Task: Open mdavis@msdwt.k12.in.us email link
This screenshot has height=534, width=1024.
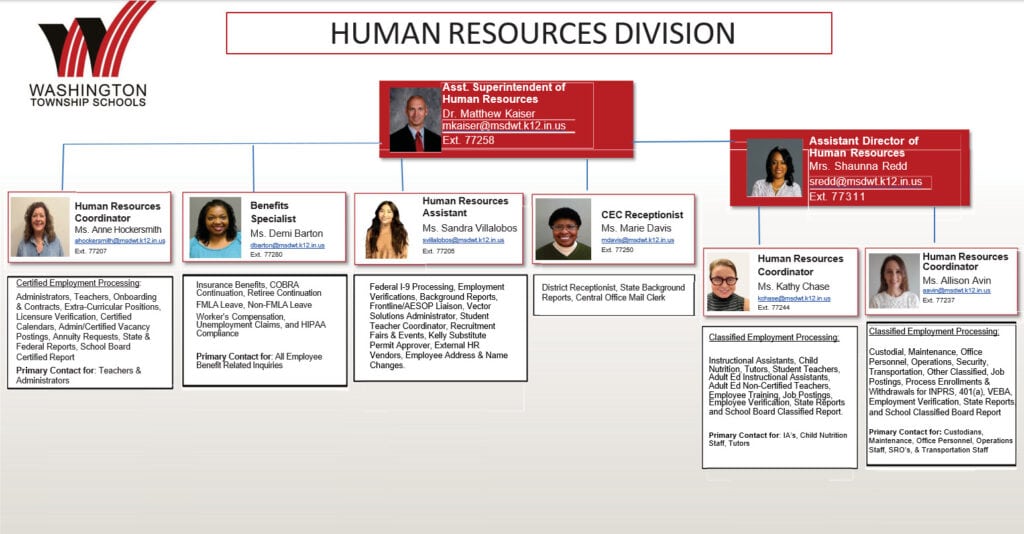Action: 637,240
